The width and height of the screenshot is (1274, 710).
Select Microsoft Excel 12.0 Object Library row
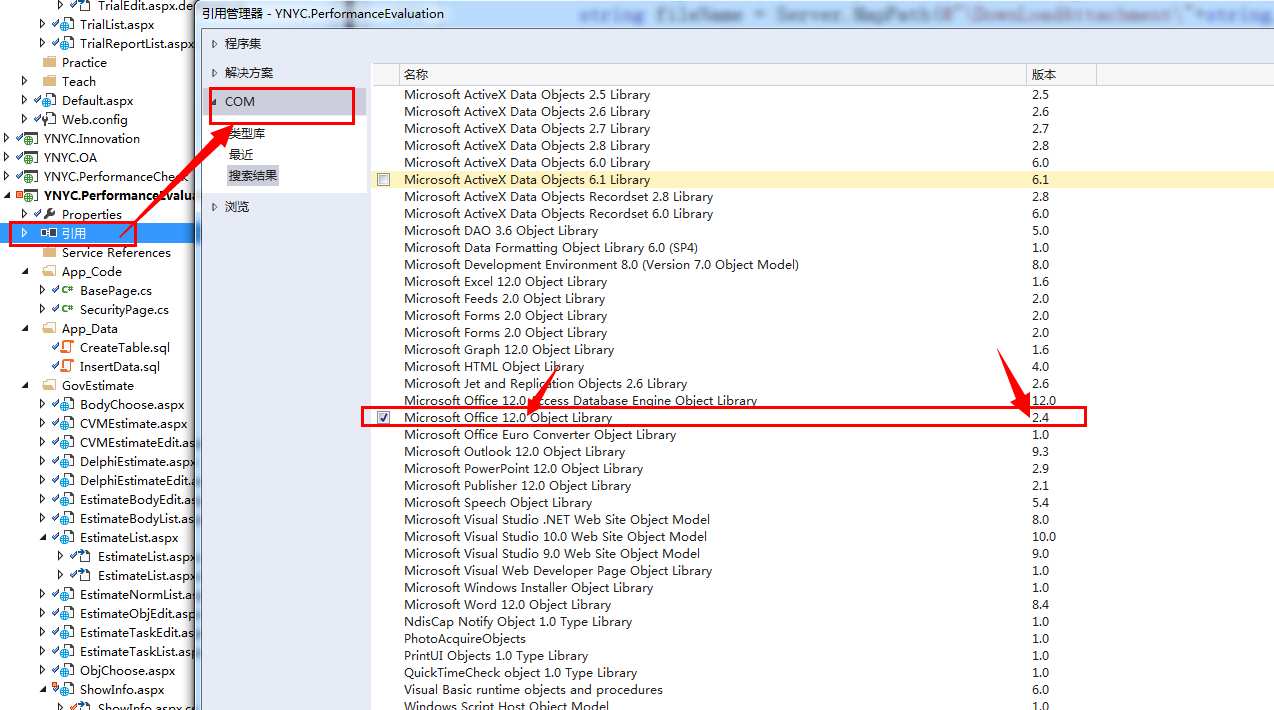(822, 282)
